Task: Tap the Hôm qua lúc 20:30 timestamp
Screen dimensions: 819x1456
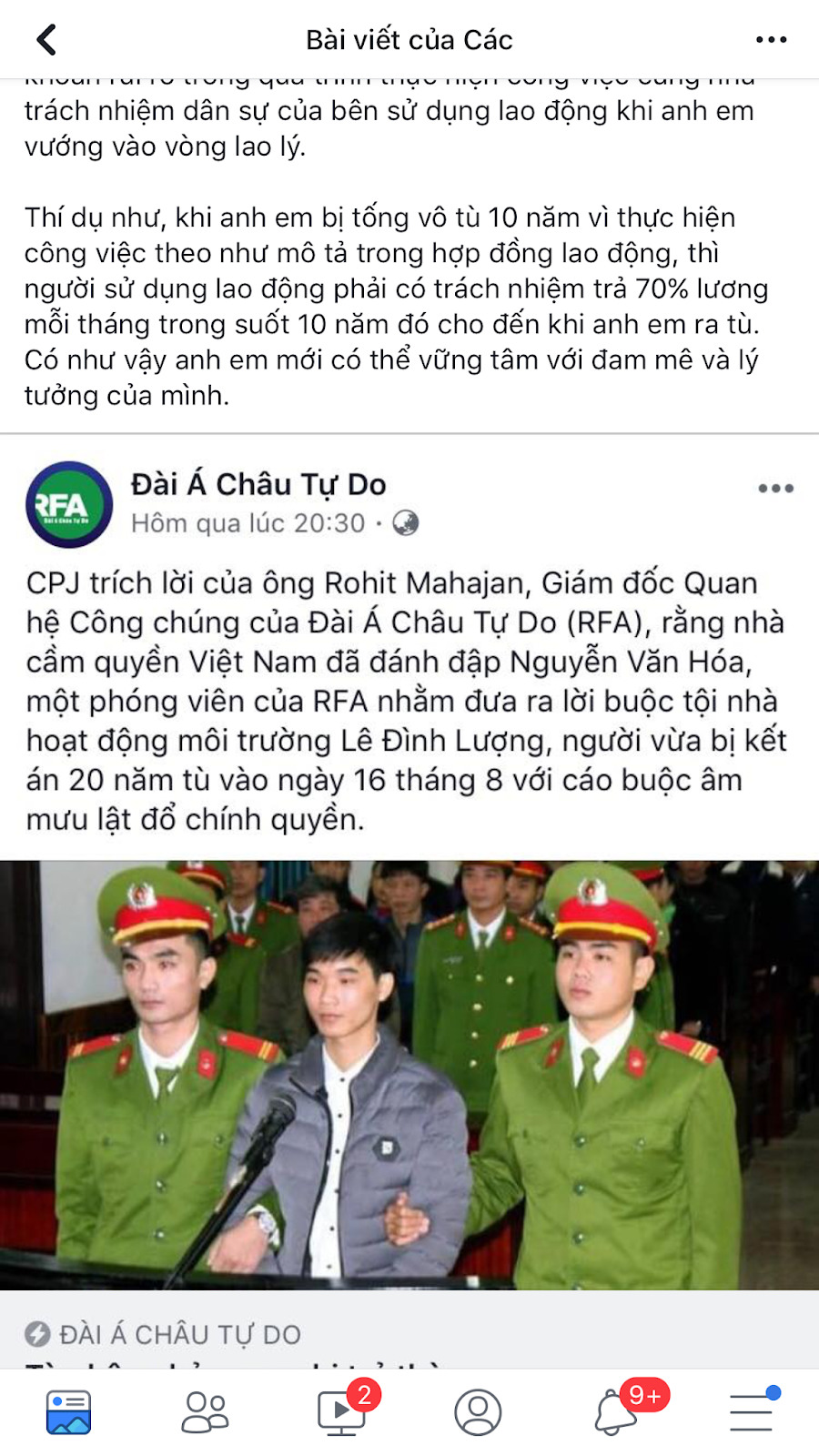Action: coord(248,523)
